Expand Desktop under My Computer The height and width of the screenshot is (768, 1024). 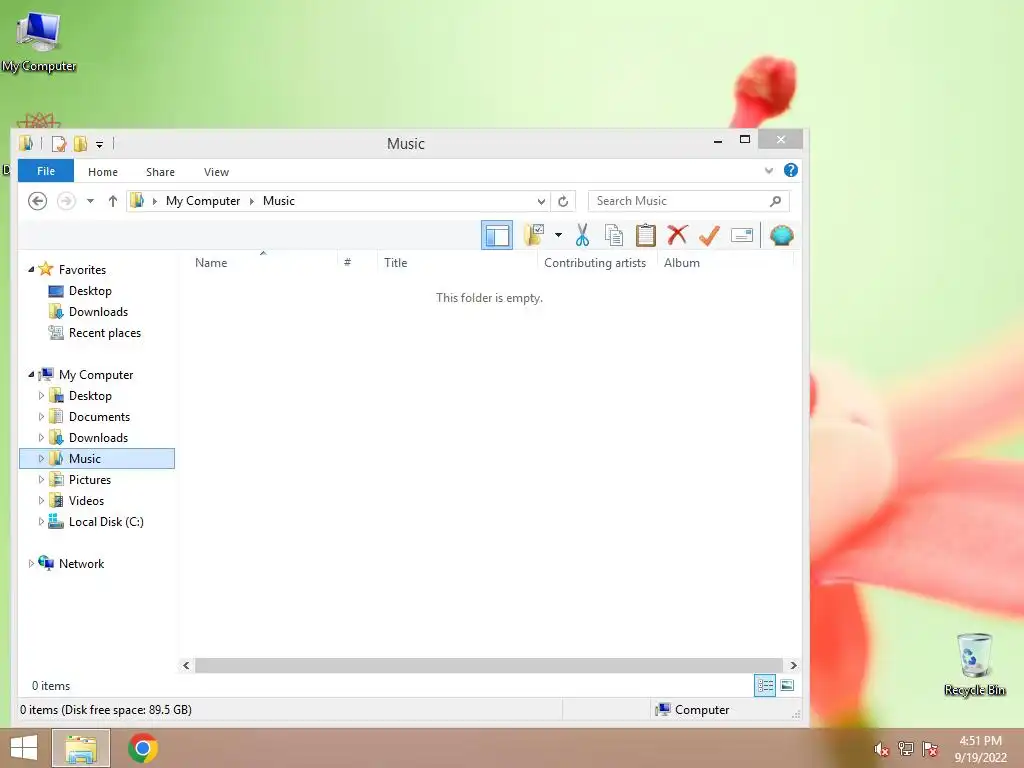pyautogui.click(x=41, y=396)
